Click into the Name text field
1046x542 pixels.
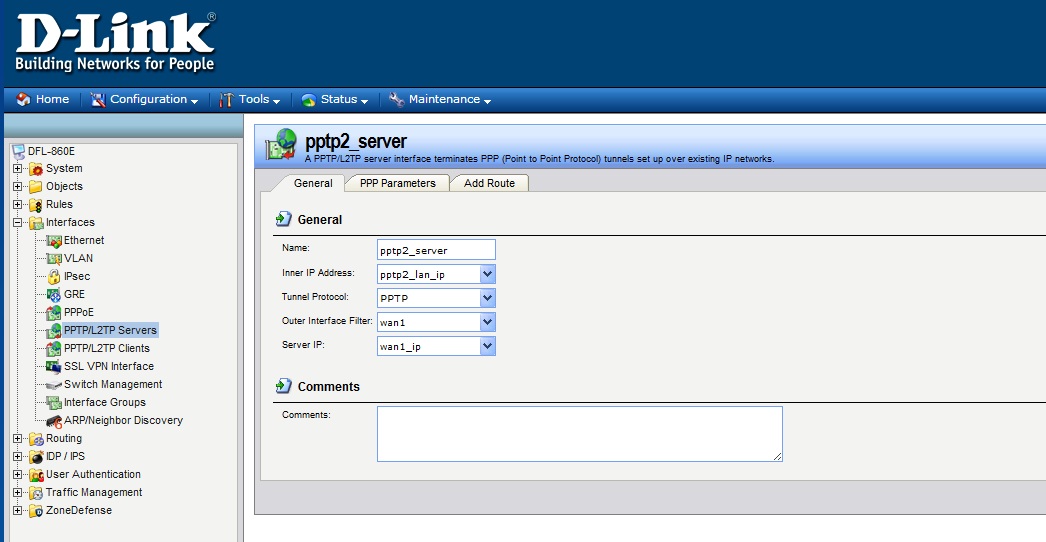coord(436,250)
